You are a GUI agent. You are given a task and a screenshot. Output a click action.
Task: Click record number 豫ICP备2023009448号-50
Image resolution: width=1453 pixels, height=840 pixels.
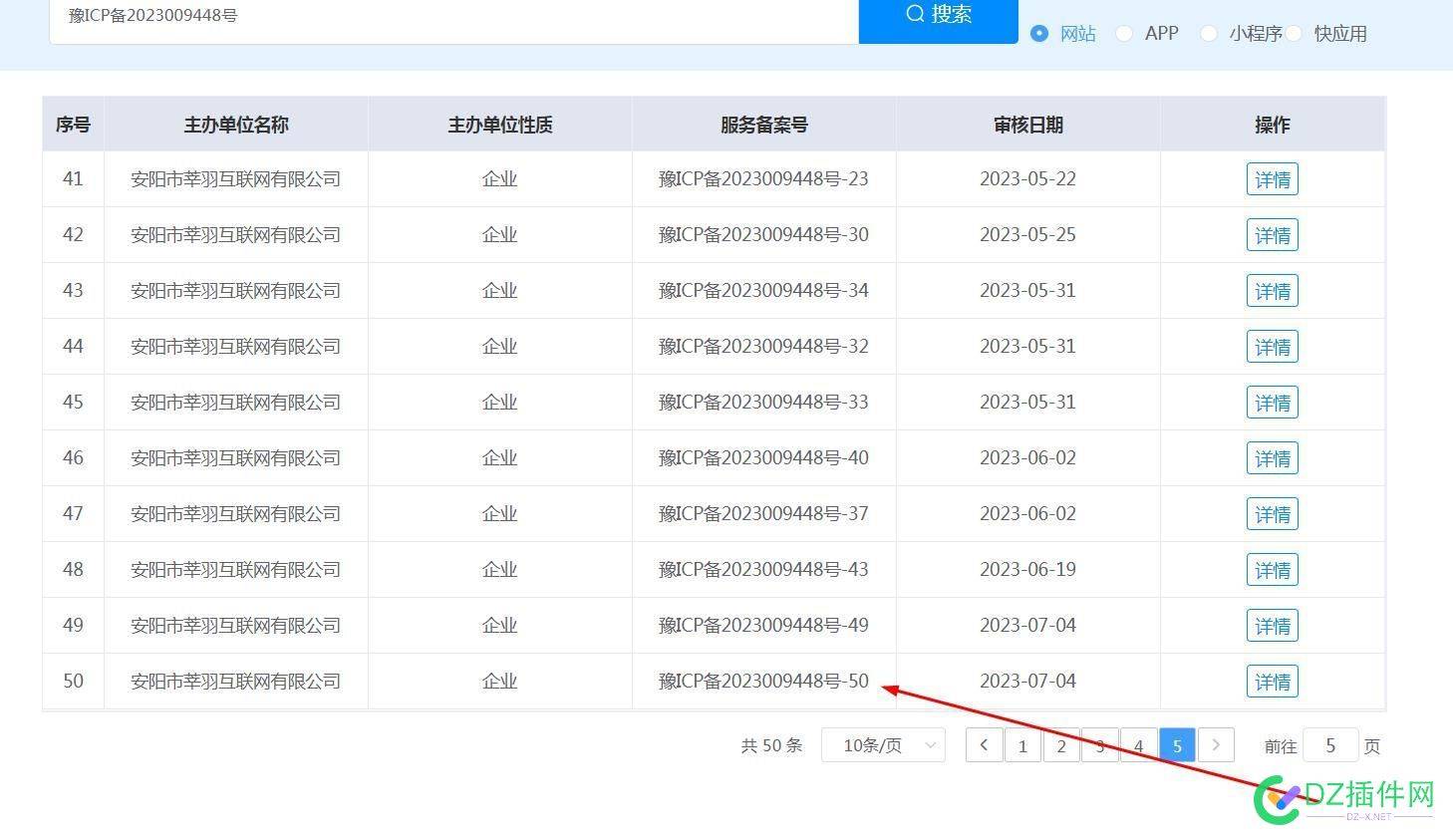point(763,682)
